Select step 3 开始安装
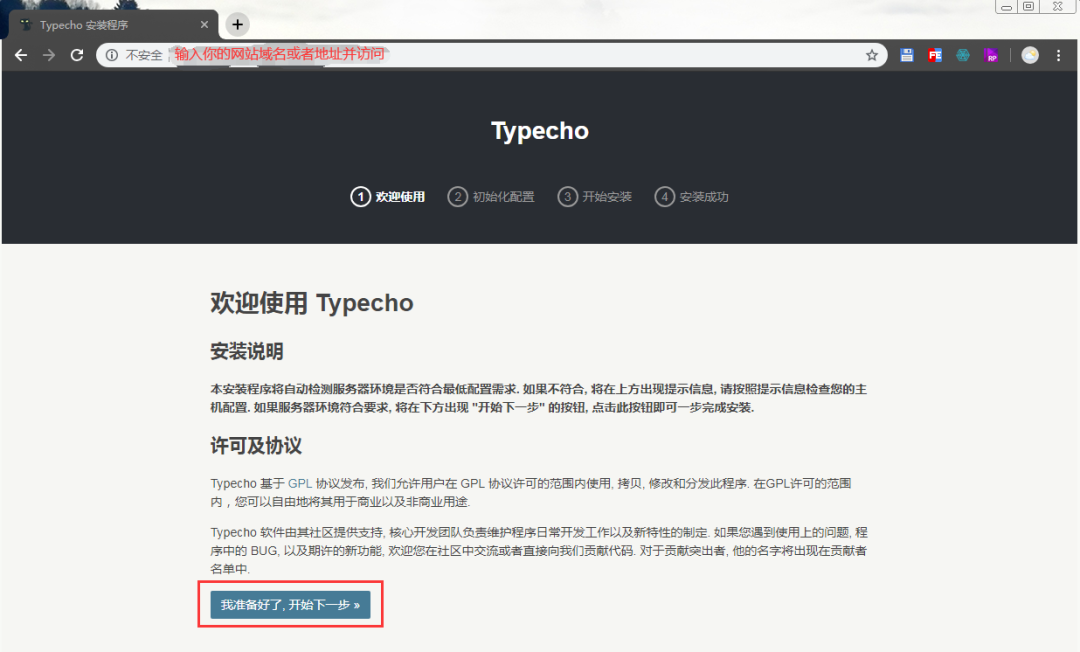This screenshot has height=652, width=1080. point(594,197)
